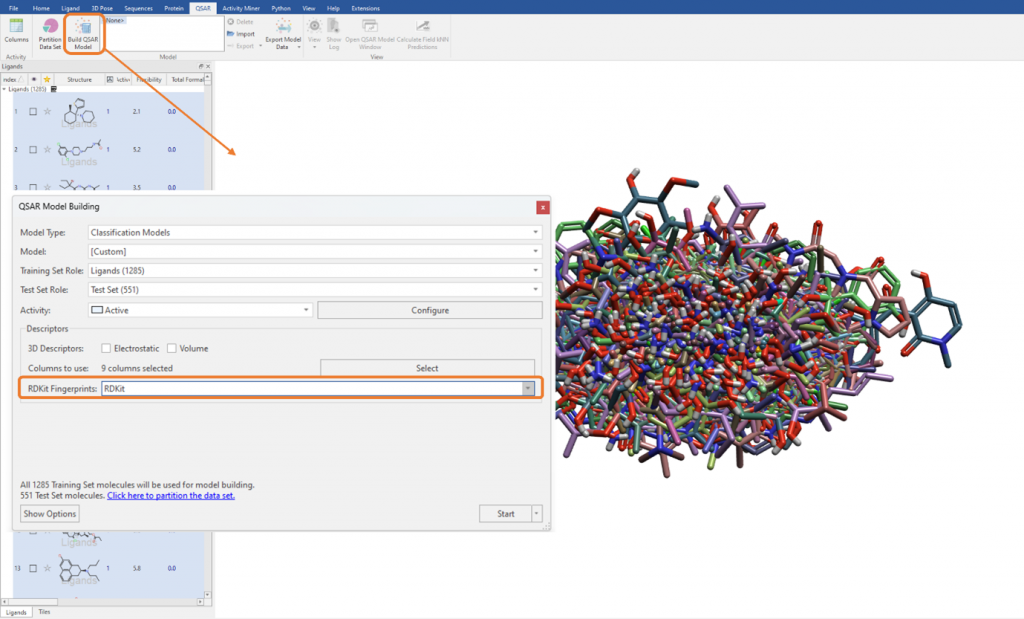The image size is (1024, 619).
Task: Click the partition the data set link
Action: [x=170, y=495]
